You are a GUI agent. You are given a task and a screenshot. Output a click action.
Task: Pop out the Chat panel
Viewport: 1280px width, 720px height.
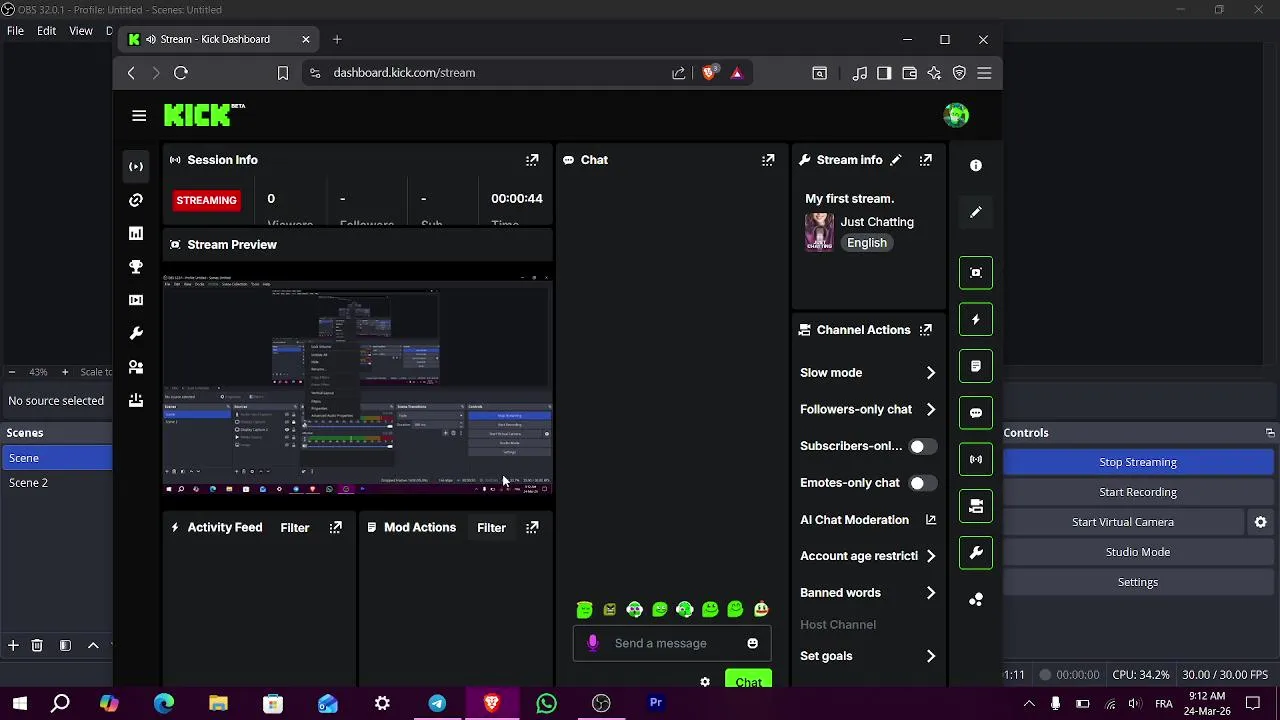pos(768,160)
